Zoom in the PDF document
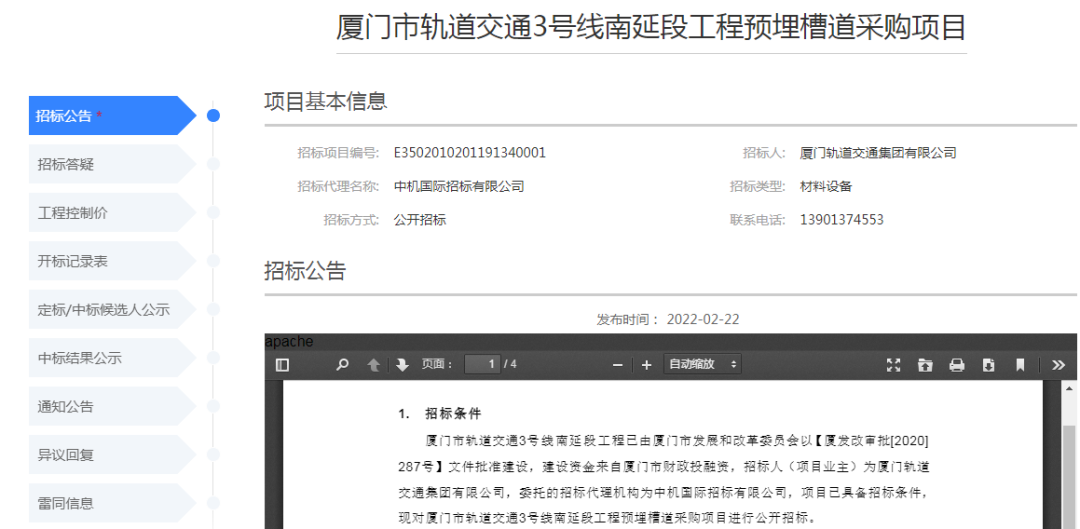This screenshot has width=1080, height=529. pos(646,365)
